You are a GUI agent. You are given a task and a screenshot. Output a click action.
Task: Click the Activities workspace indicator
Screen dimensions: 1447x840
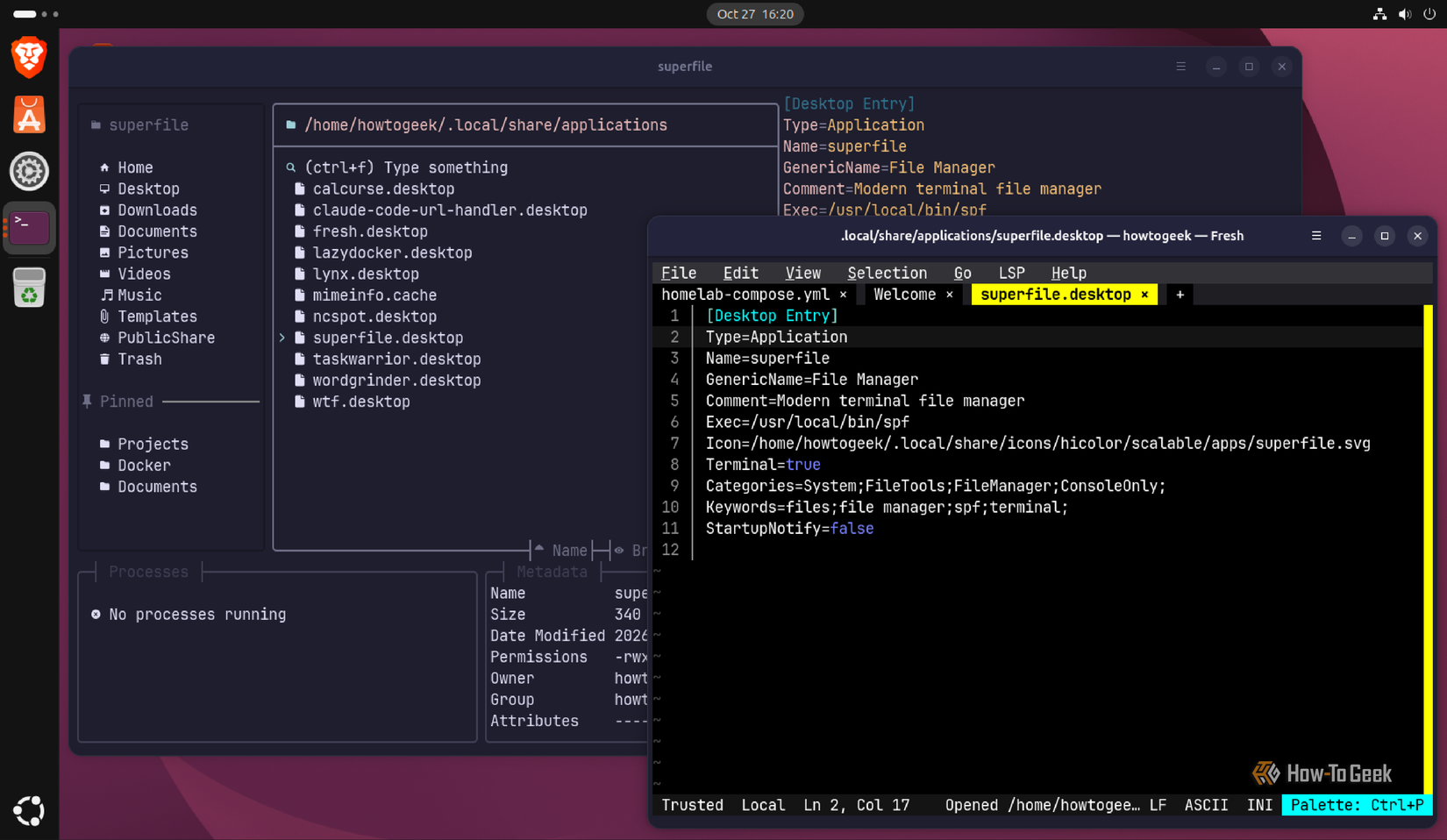[36, 14]
